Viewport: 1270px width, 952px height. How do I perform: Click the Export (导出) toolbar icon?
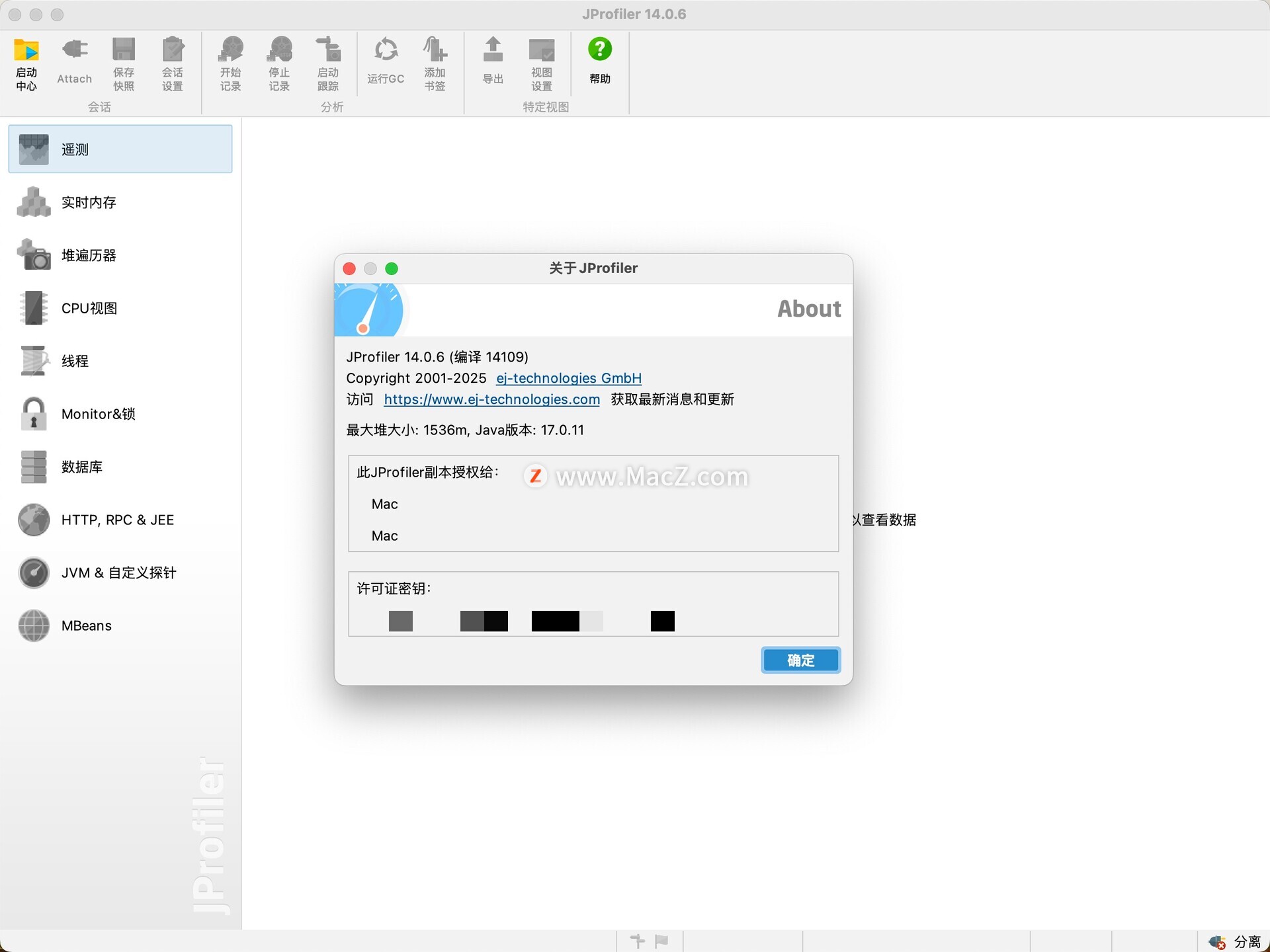[x=493, y=50]
